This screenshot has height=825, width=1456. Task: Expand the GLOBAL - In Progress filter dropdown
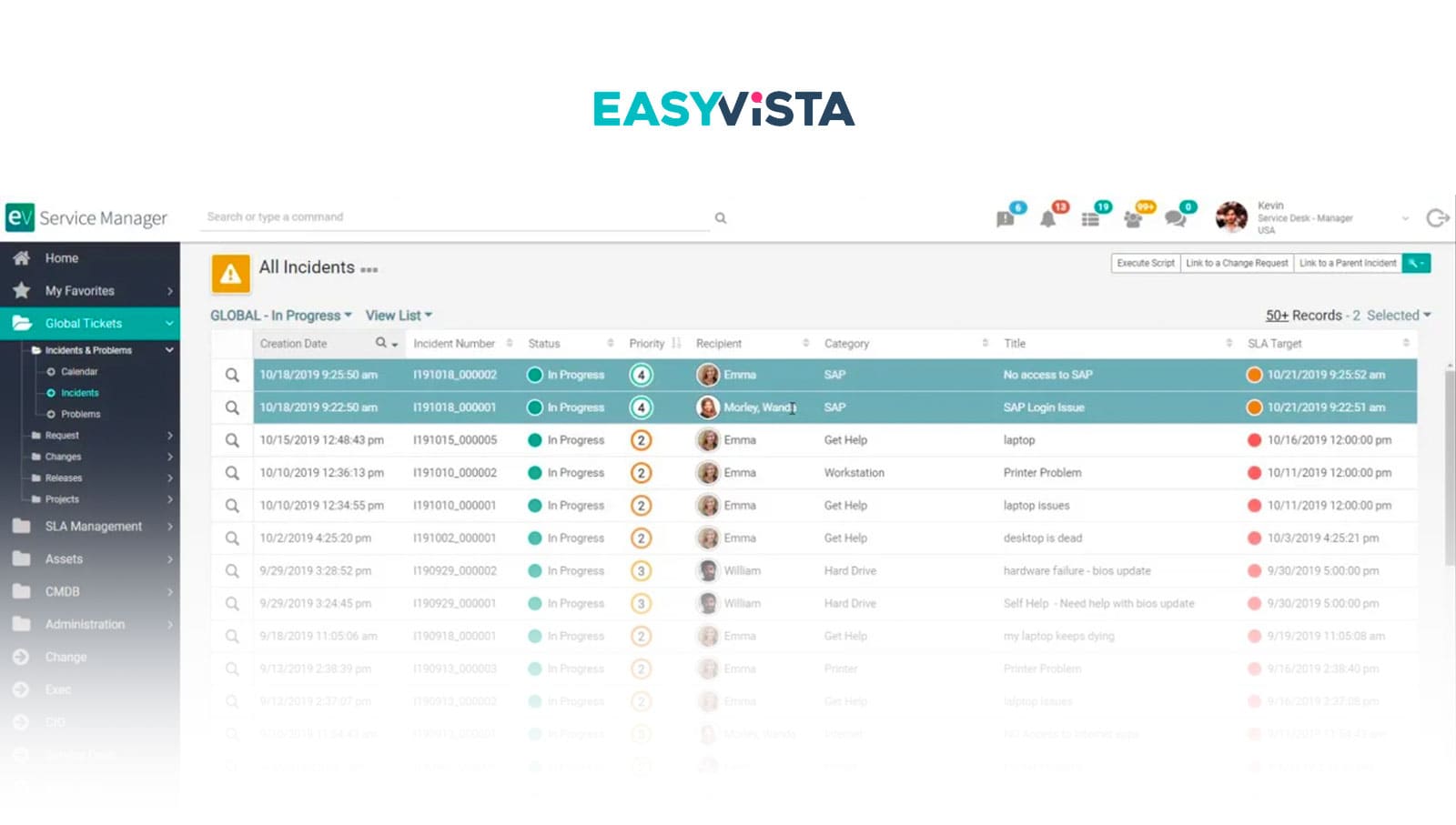(281, 315)
